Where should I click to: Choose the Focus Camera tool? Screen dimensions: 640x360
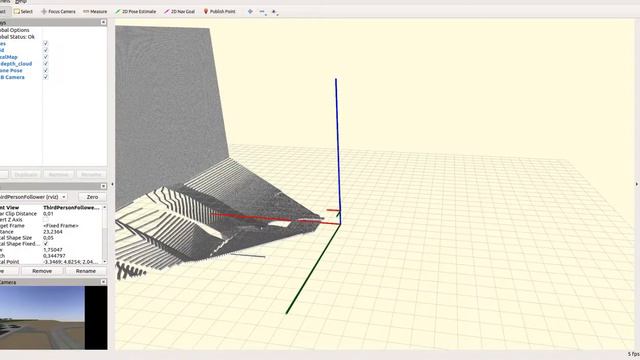point(58,11)
